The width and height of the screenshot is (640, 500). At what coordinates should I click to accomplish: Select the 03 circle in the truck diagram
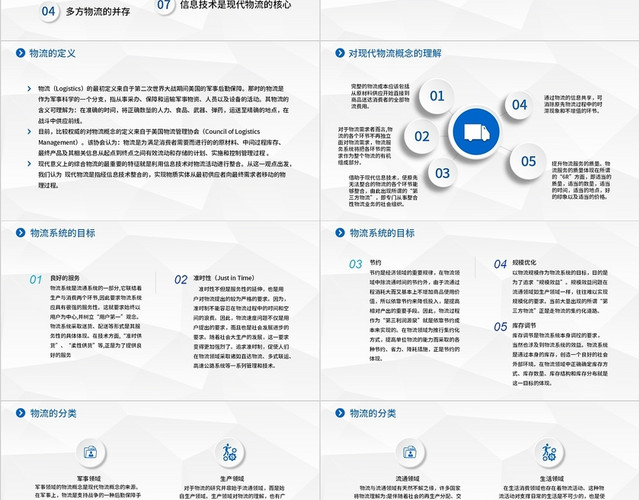tap(442, 173)
